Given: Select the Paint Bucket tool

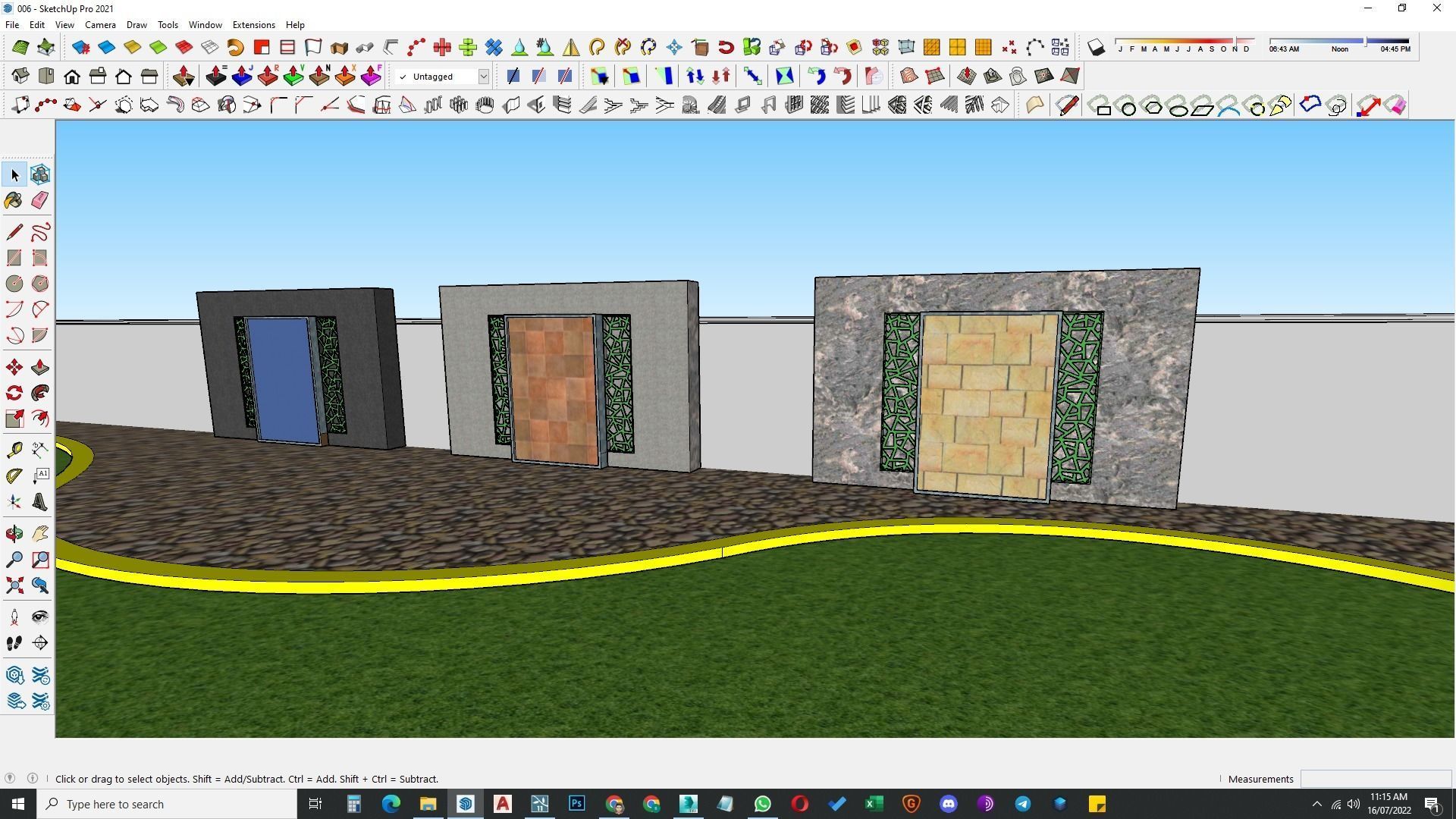Looking at the screenshot, I should [x=14, y=200].
